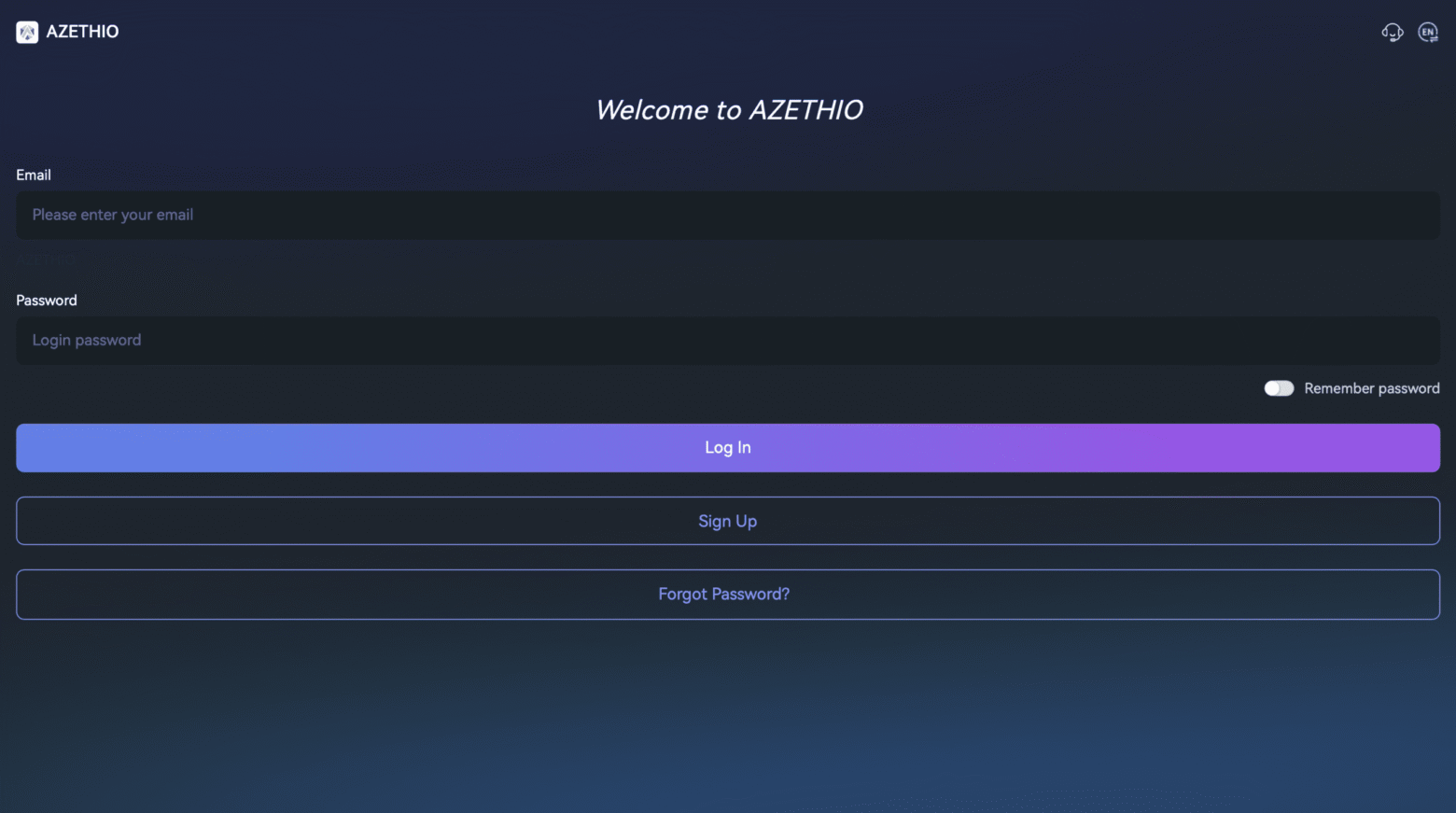Screen dimensions: 1456x813
Task: Open customer support via headset icon
Action: click(1392, 33)
